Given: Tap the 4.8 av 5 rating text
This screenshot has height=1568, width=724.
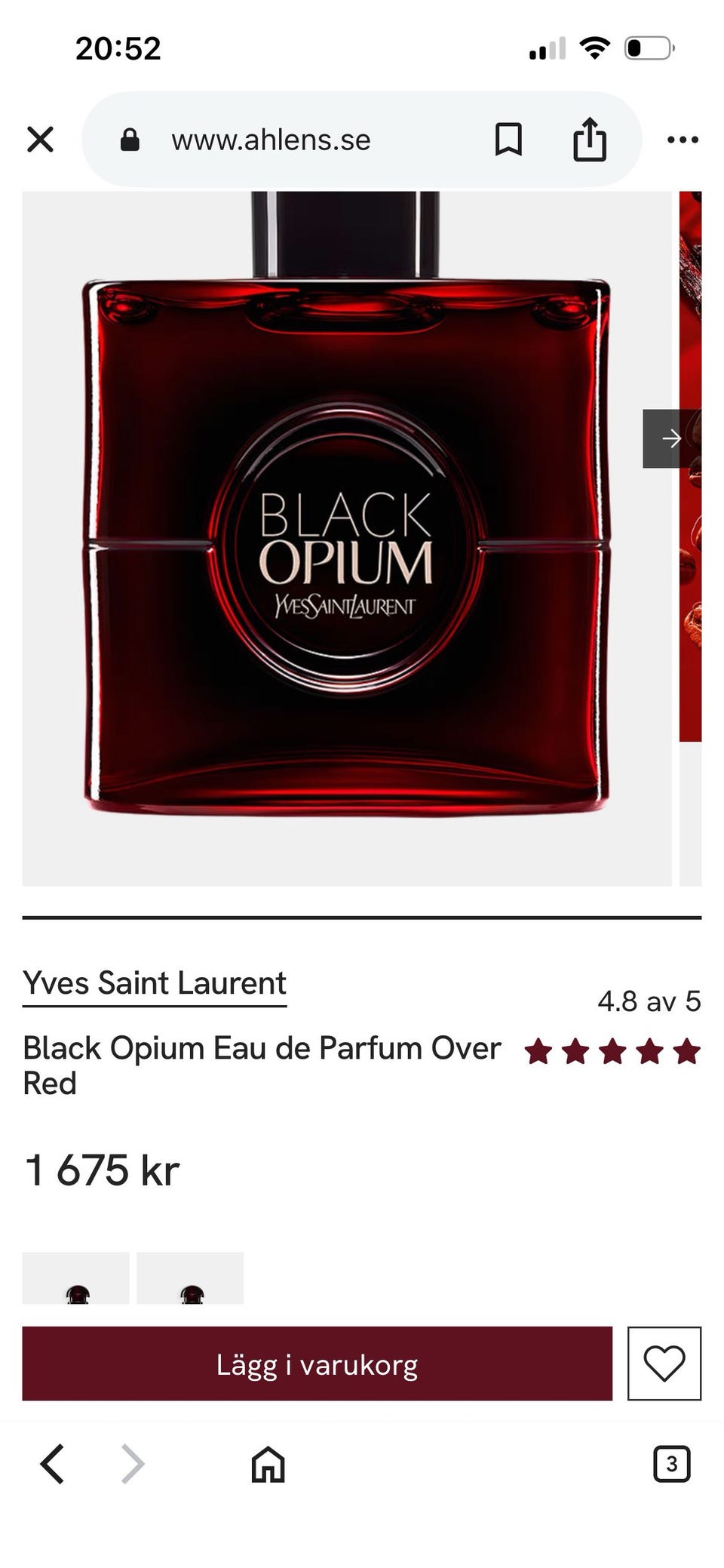Looking at the screenshot, I should (649, 1001).
